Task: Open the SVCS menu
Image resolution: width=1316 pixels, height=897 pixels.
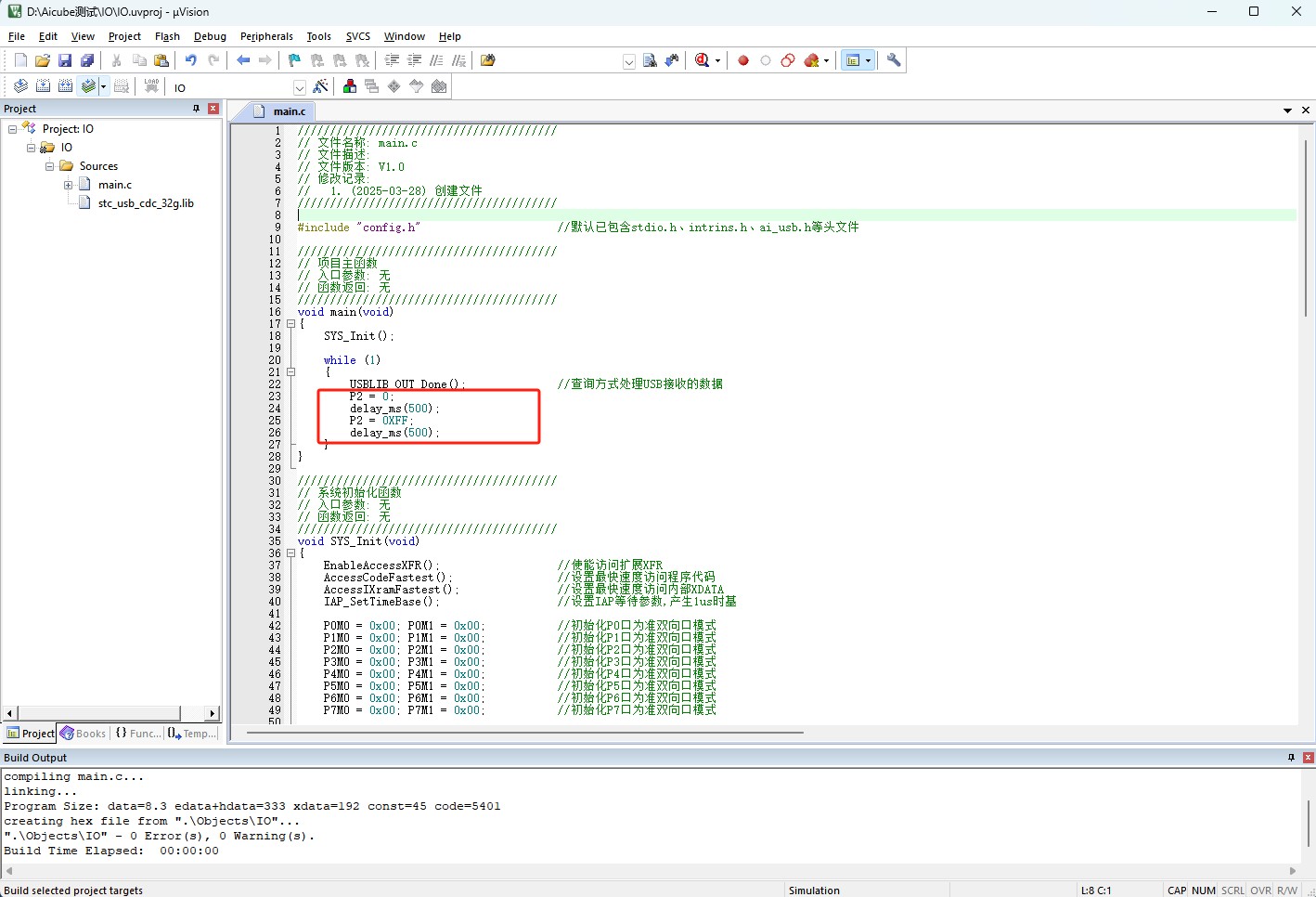Action: point(358,36)
